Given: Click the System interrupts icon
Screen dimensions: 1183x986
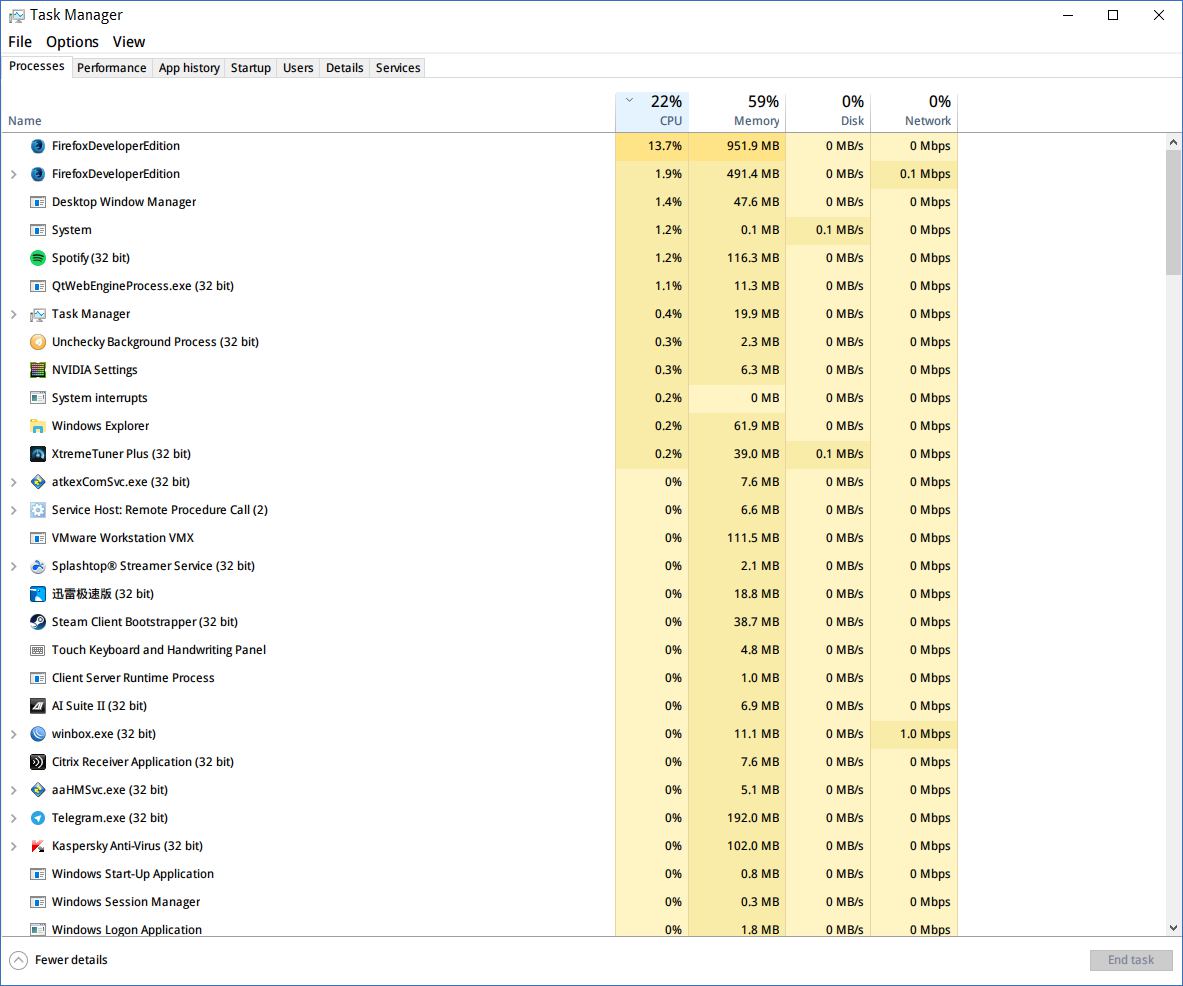Looking at the screenshot, I should coord(38,398).
